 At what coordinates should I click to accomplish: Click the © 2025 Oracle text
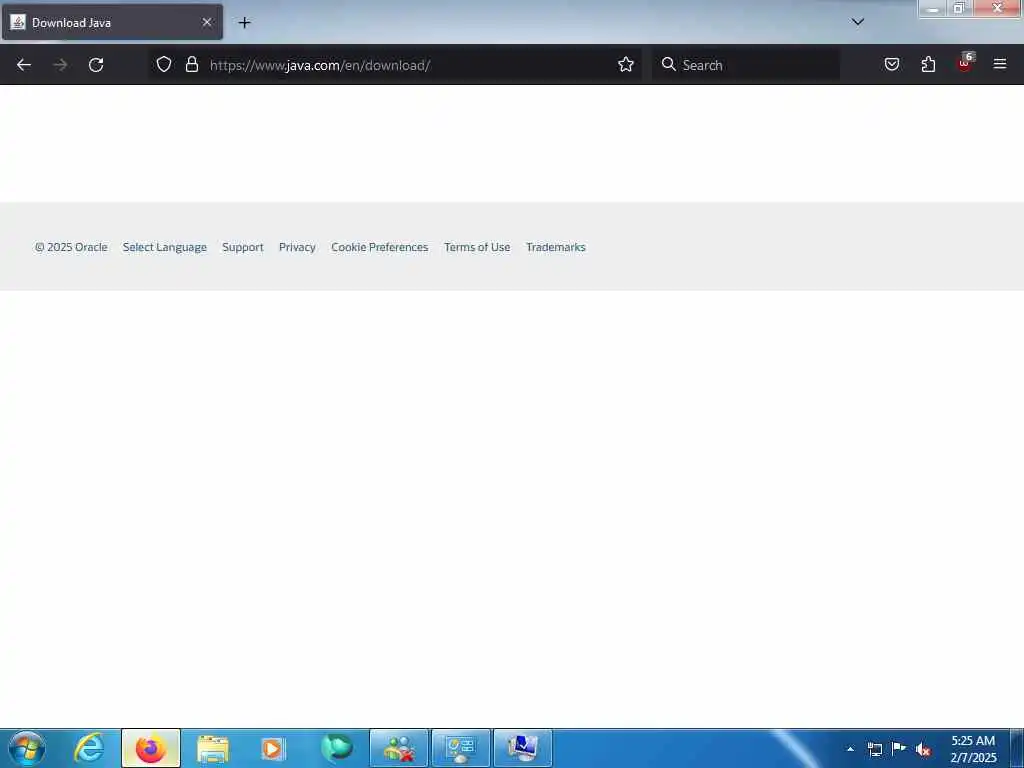(x=71, y=247)
